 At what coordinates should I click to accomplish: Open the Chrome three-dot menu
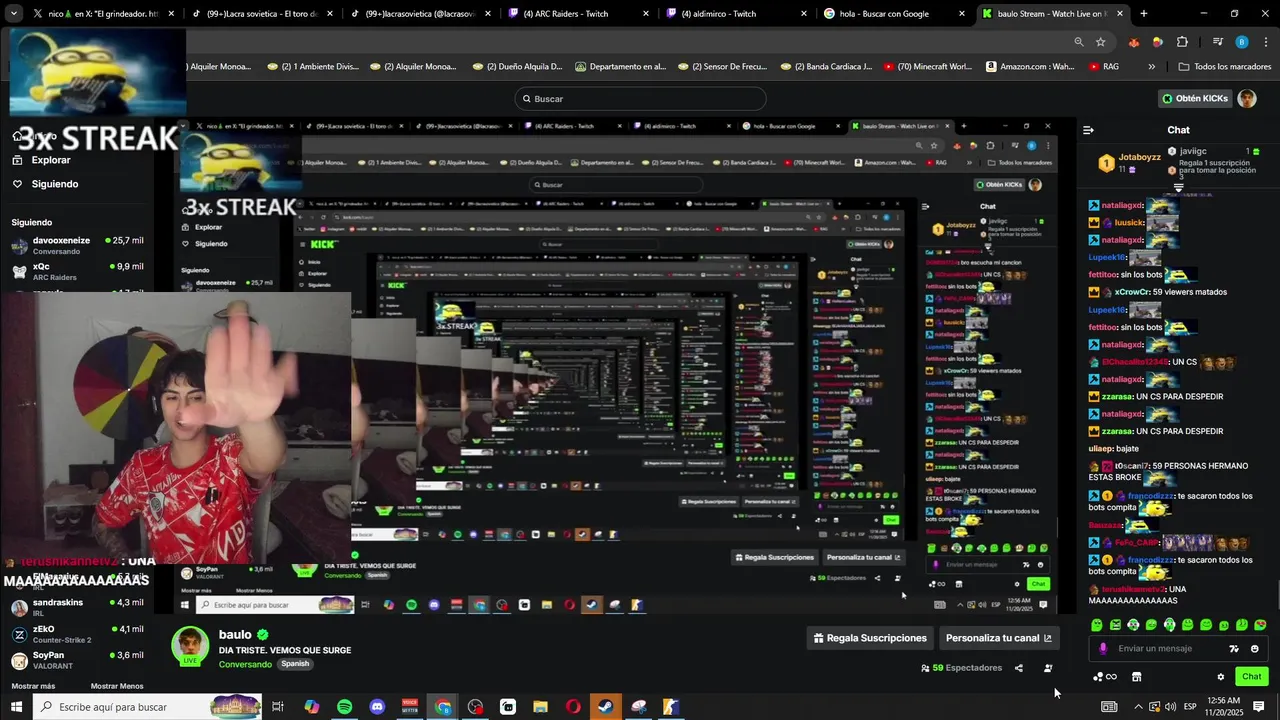1264,42
